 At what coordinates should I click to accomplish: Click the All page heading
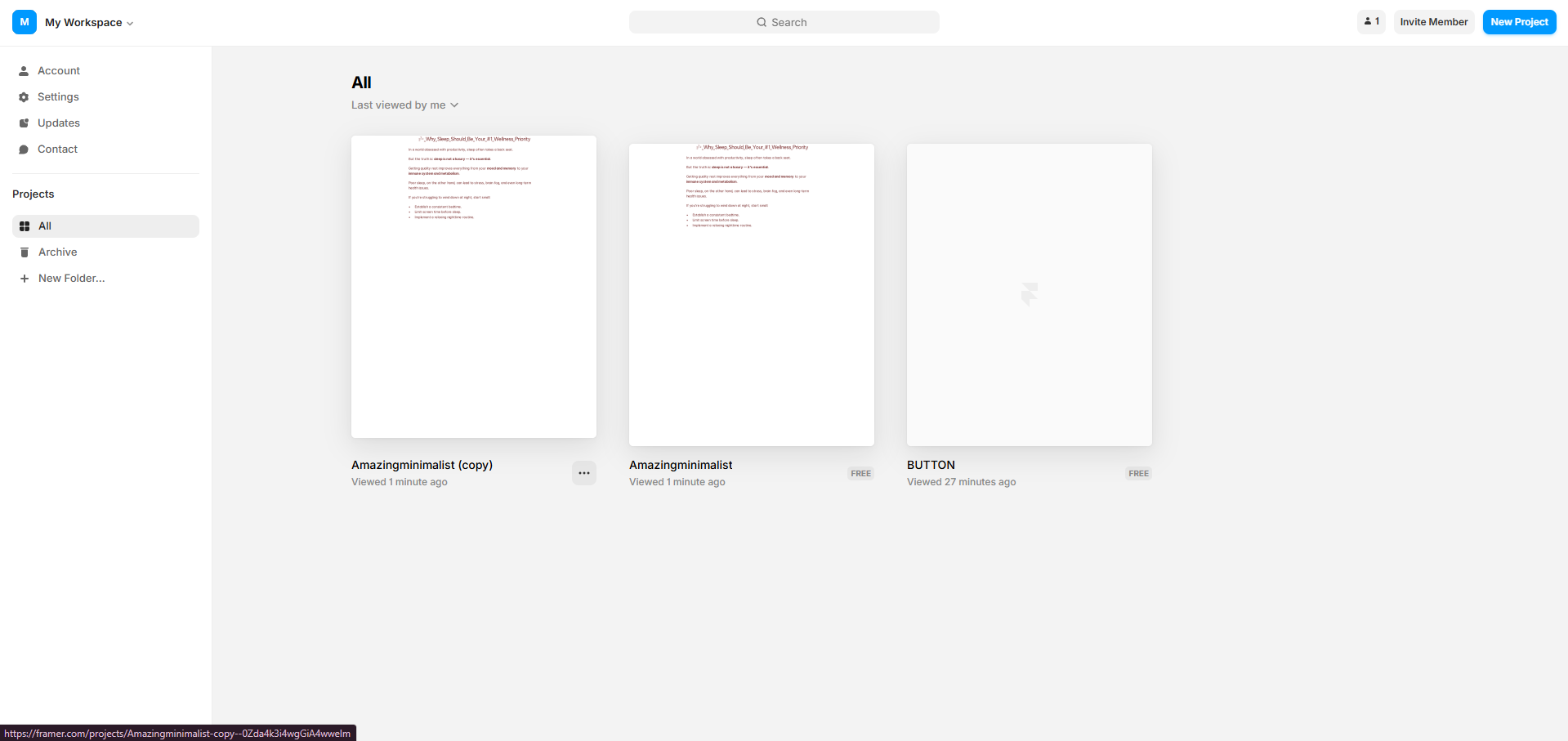[361, 83]
